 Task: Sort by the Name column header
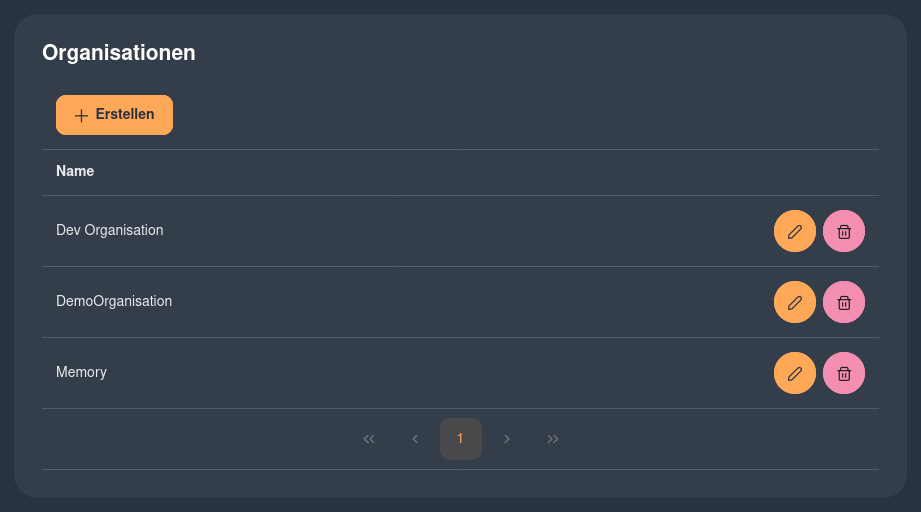point(75,171)
